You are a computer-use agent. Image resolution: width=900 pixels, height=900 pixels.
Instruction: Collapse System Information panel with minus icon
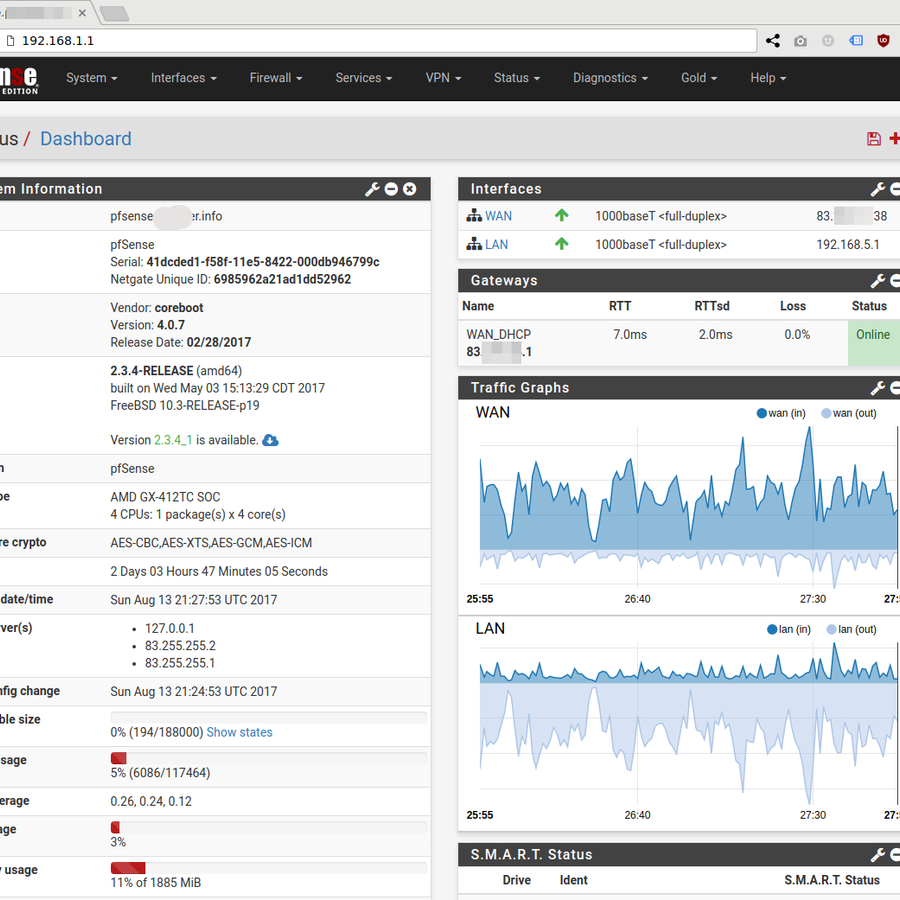[x=391, y=189]
